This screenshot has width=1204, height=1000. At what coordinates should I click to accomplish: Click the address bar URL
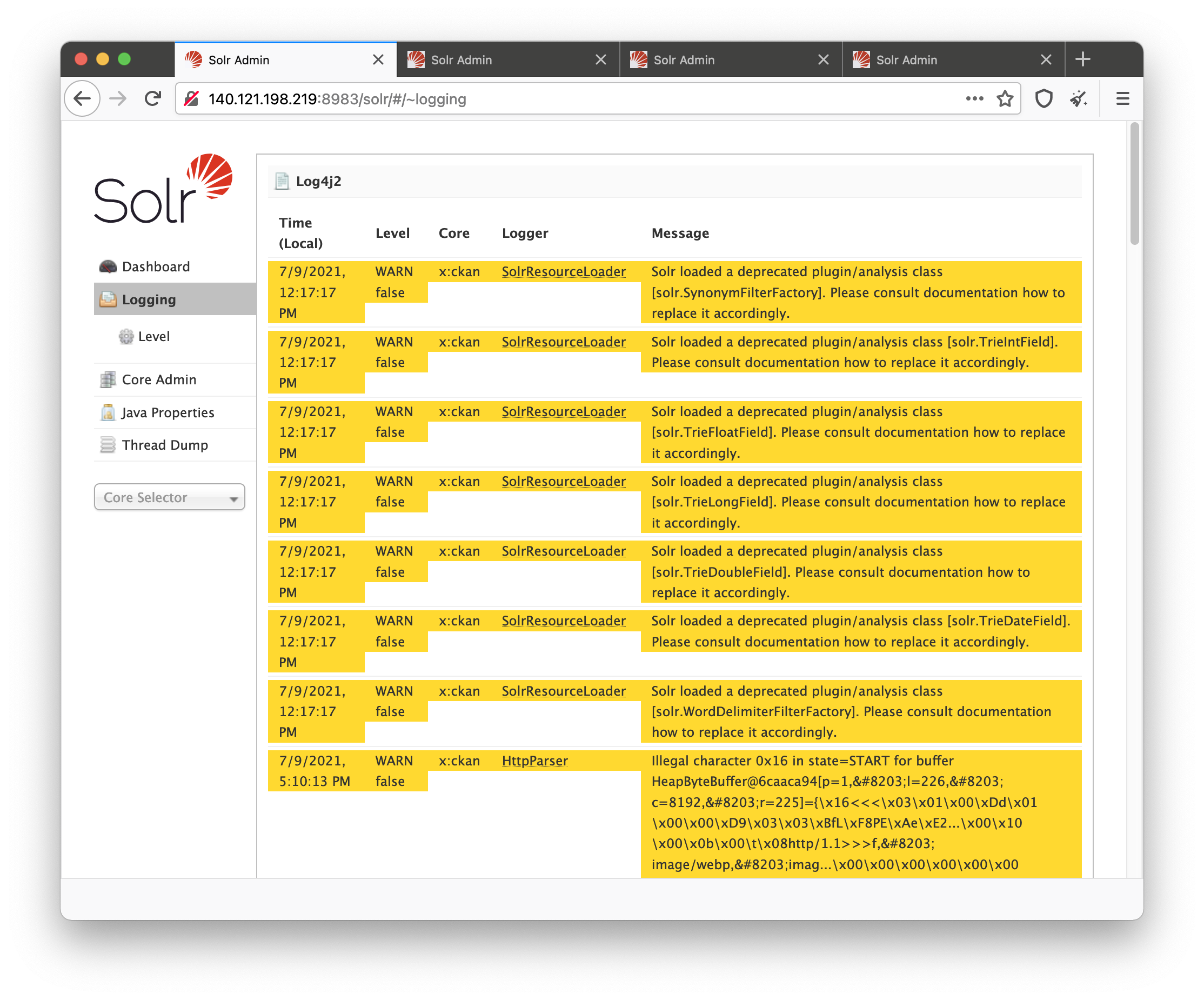[337, 99]
